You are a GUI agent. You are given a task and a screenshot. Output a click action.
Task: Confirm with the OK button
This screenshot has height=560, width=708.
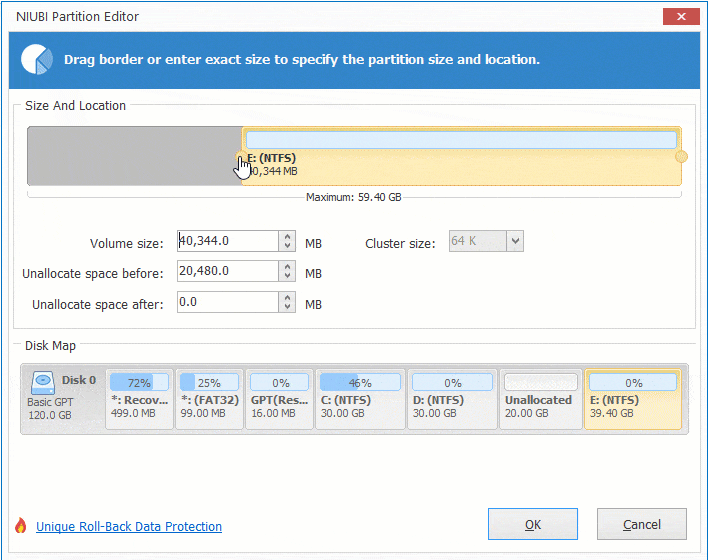(x=533, y=524)
